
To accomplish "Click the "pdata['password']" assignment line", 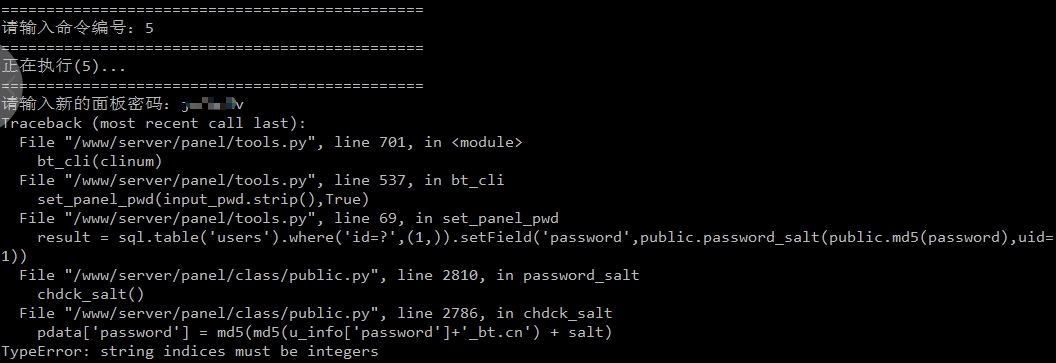I will click(325, 332).
